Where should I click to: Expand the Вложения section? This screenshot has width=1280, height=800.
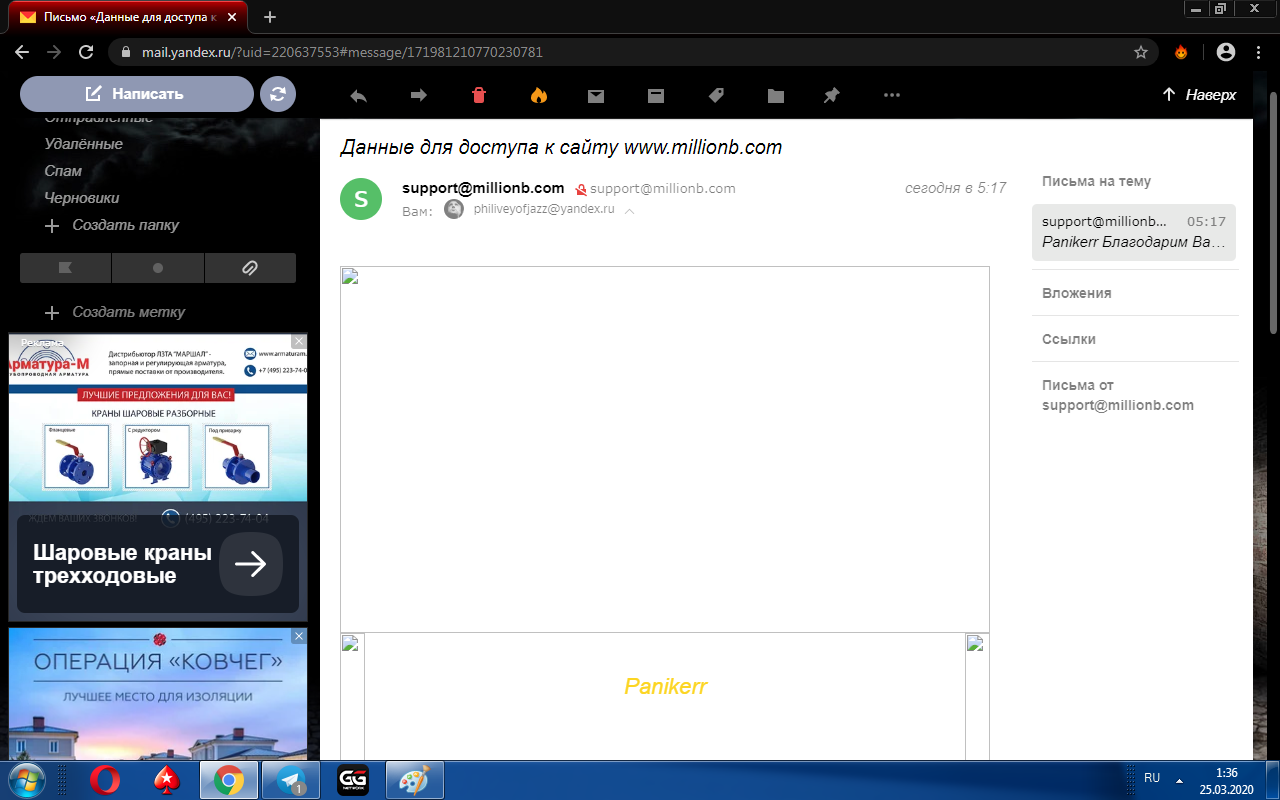1076,293
